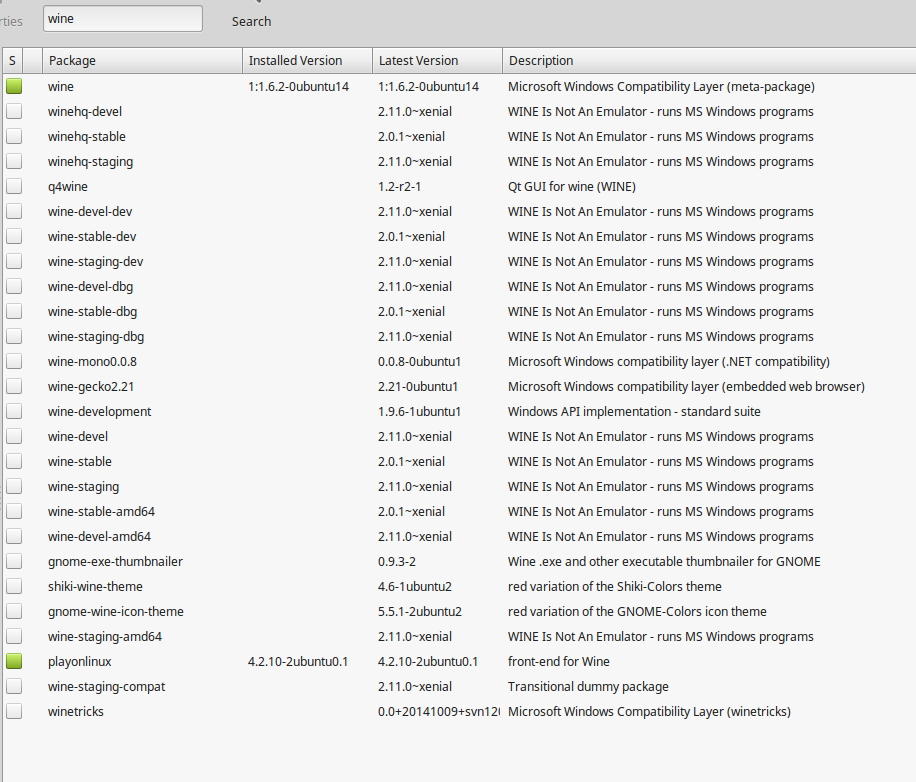916x782 pixels.
Task: Mark the q4wine package checkbox
Action: [x=14, y=186]
